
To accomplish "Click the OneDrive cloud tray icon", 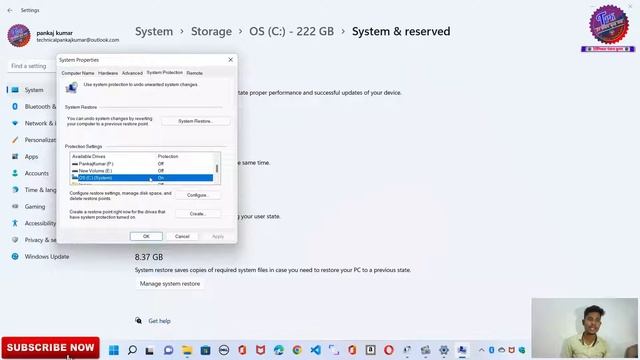I will [502, 350].
